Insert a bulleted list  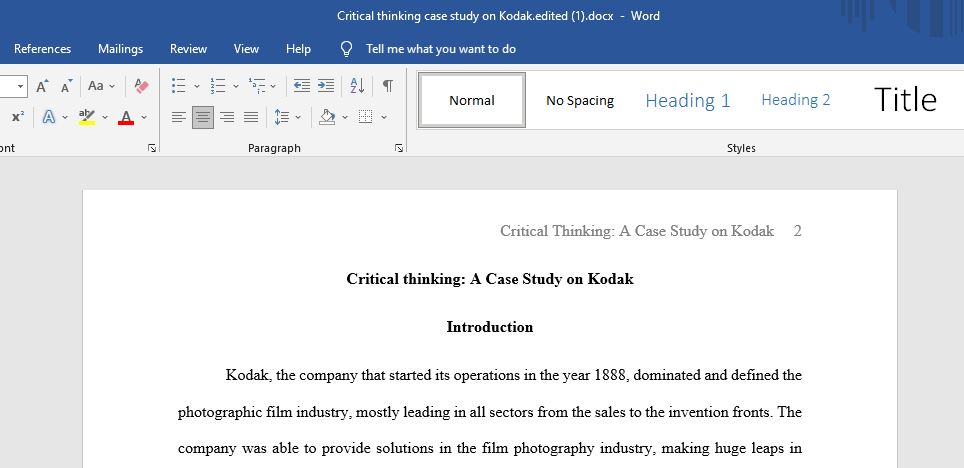click(x=178, y=86)
